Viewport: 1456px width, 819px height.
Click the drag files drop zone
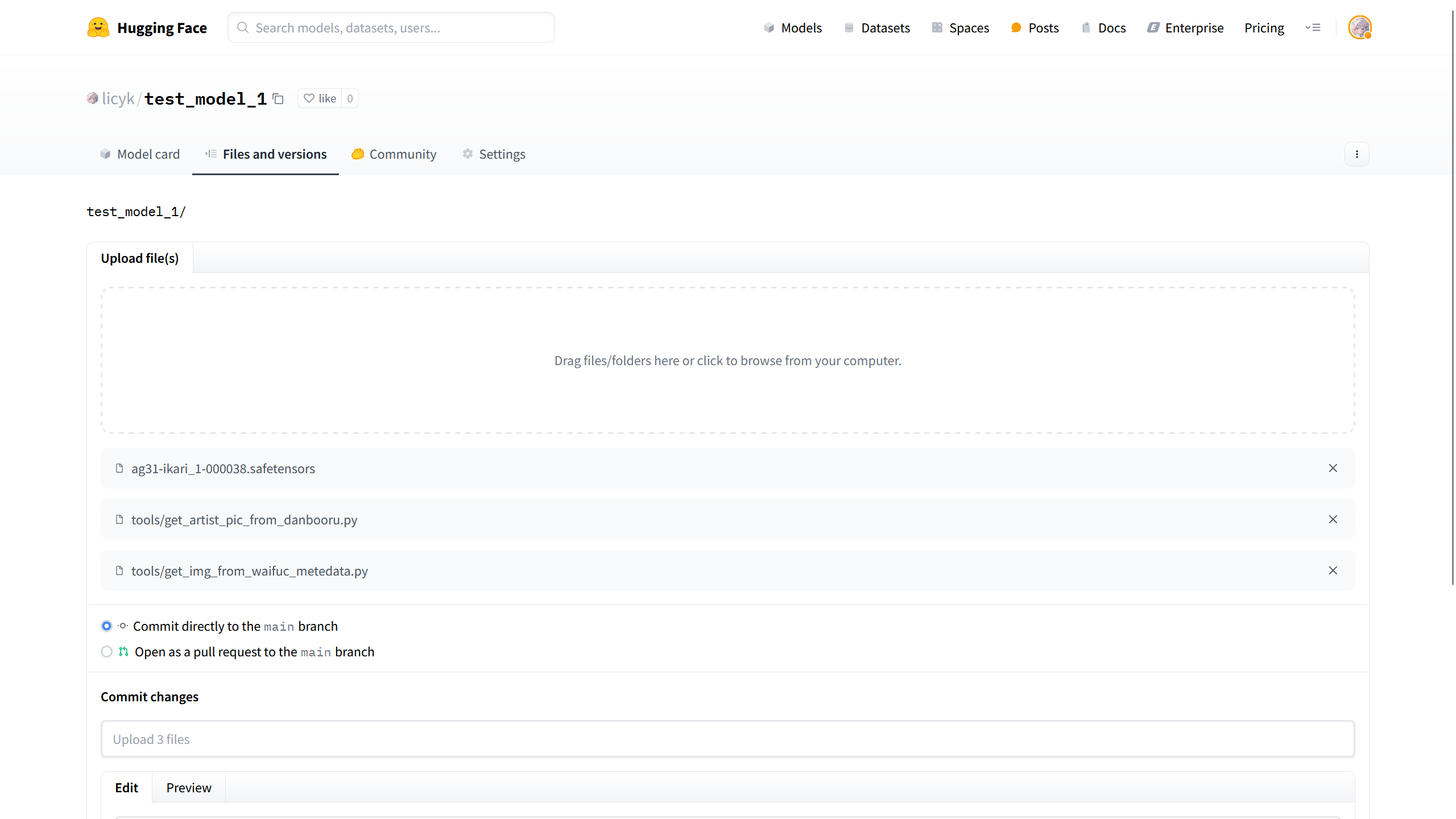point(727,360)
